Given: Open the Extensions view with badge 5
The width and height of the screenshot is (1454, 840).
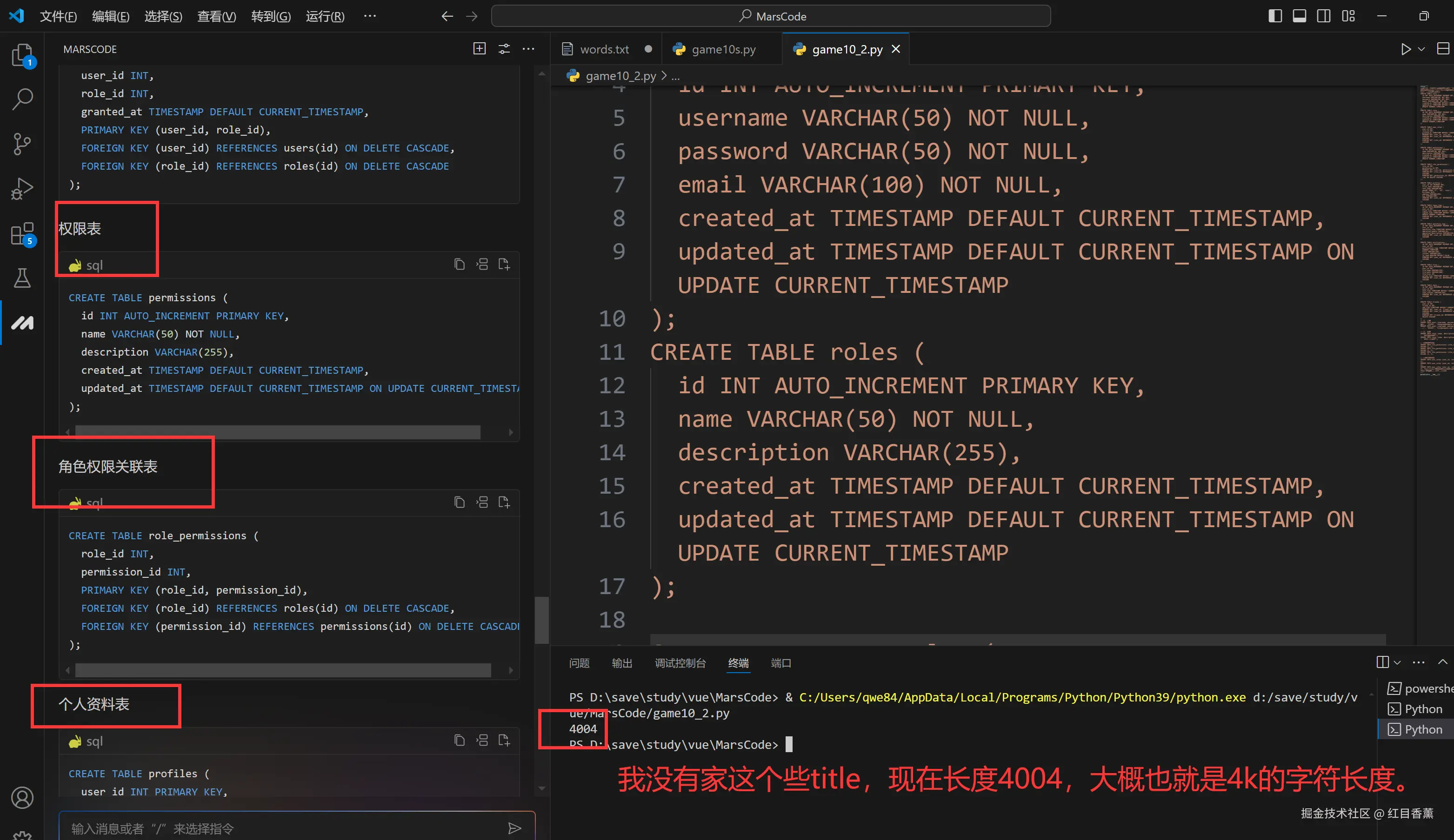Looking at the screenshot, I should 22,233.
